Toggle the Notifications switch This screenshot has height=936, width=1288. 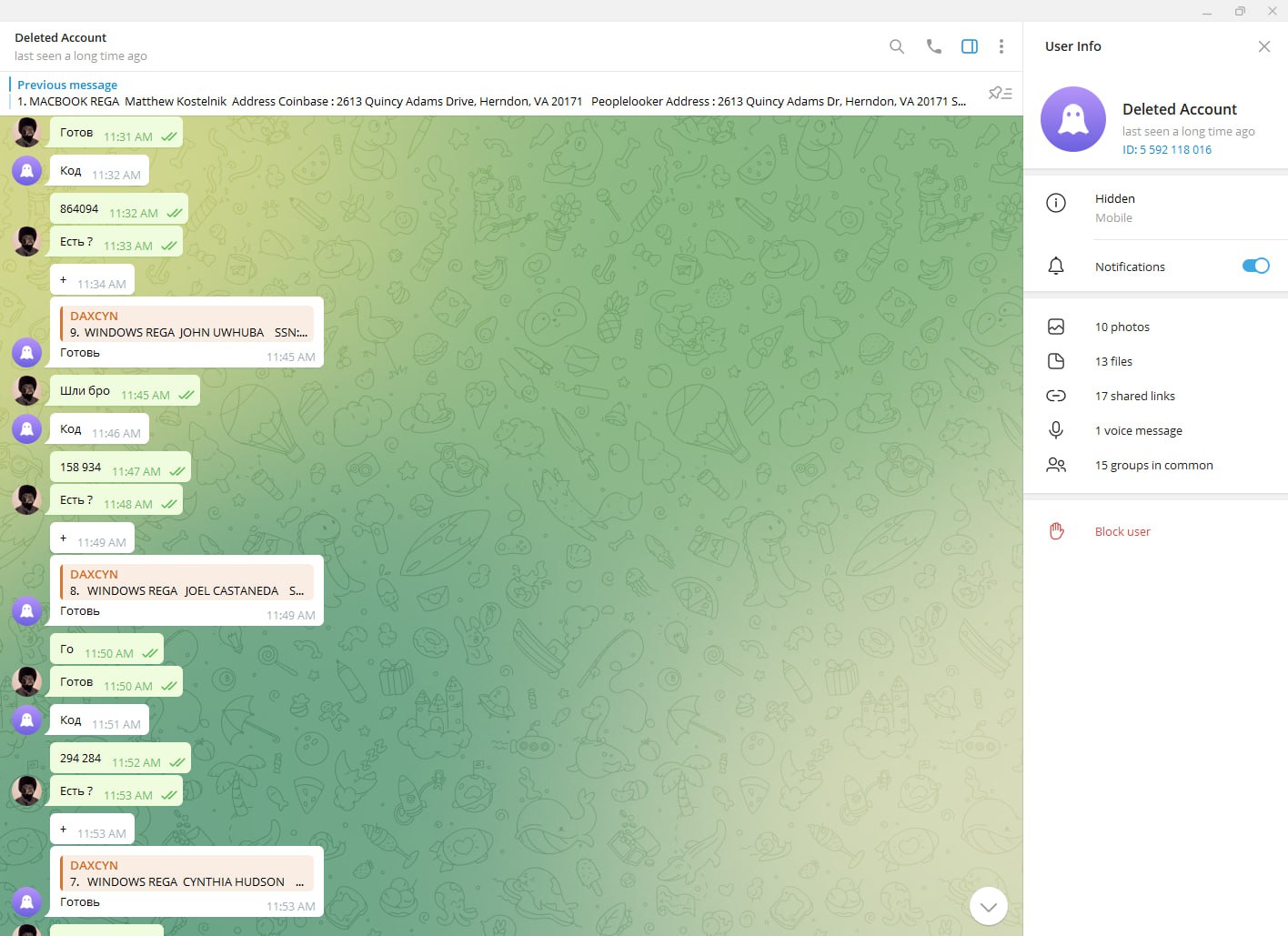click(x=1255, y=266)
